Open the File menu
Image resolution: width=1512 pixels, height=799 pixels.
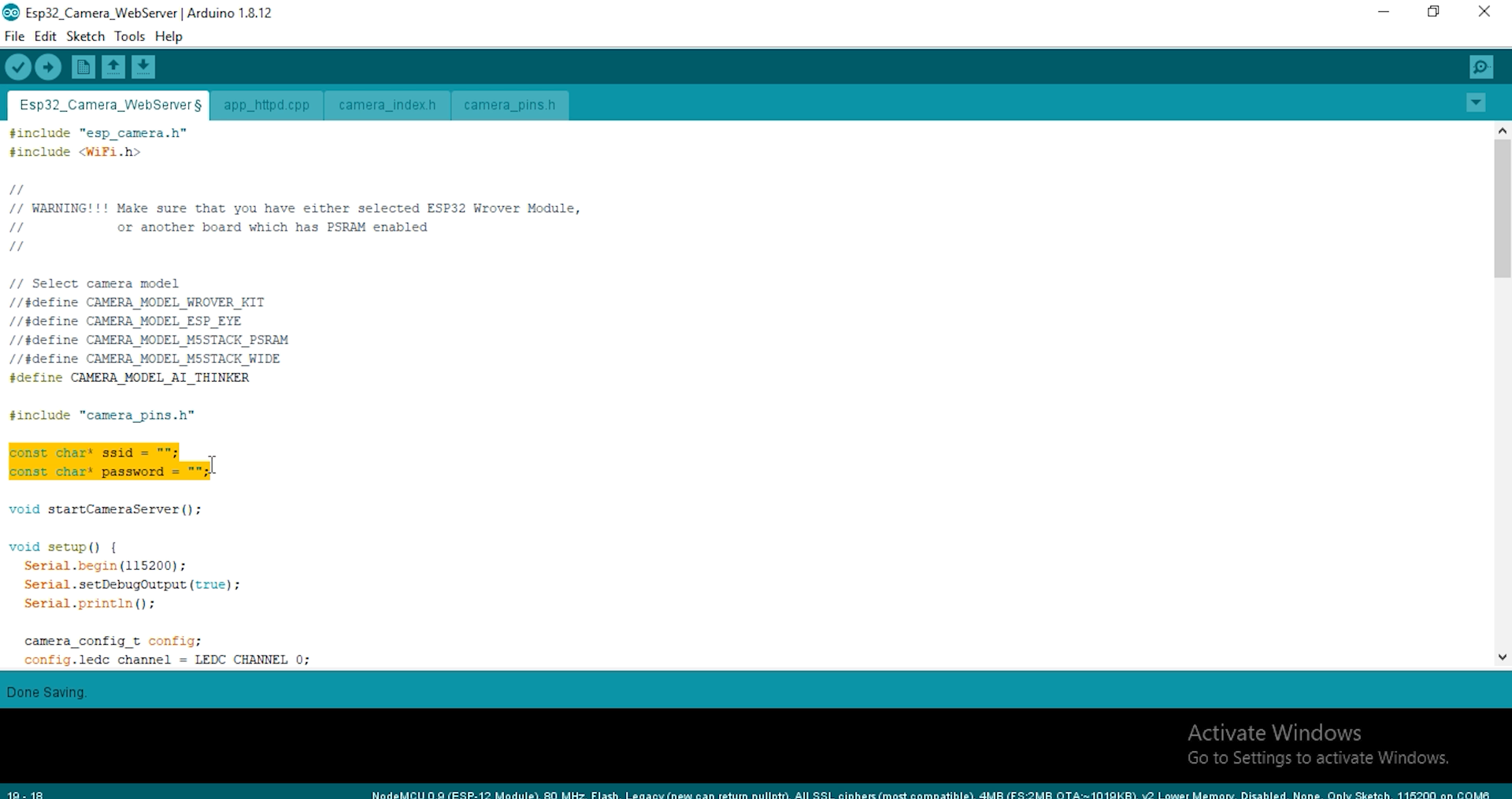[14, 36]
